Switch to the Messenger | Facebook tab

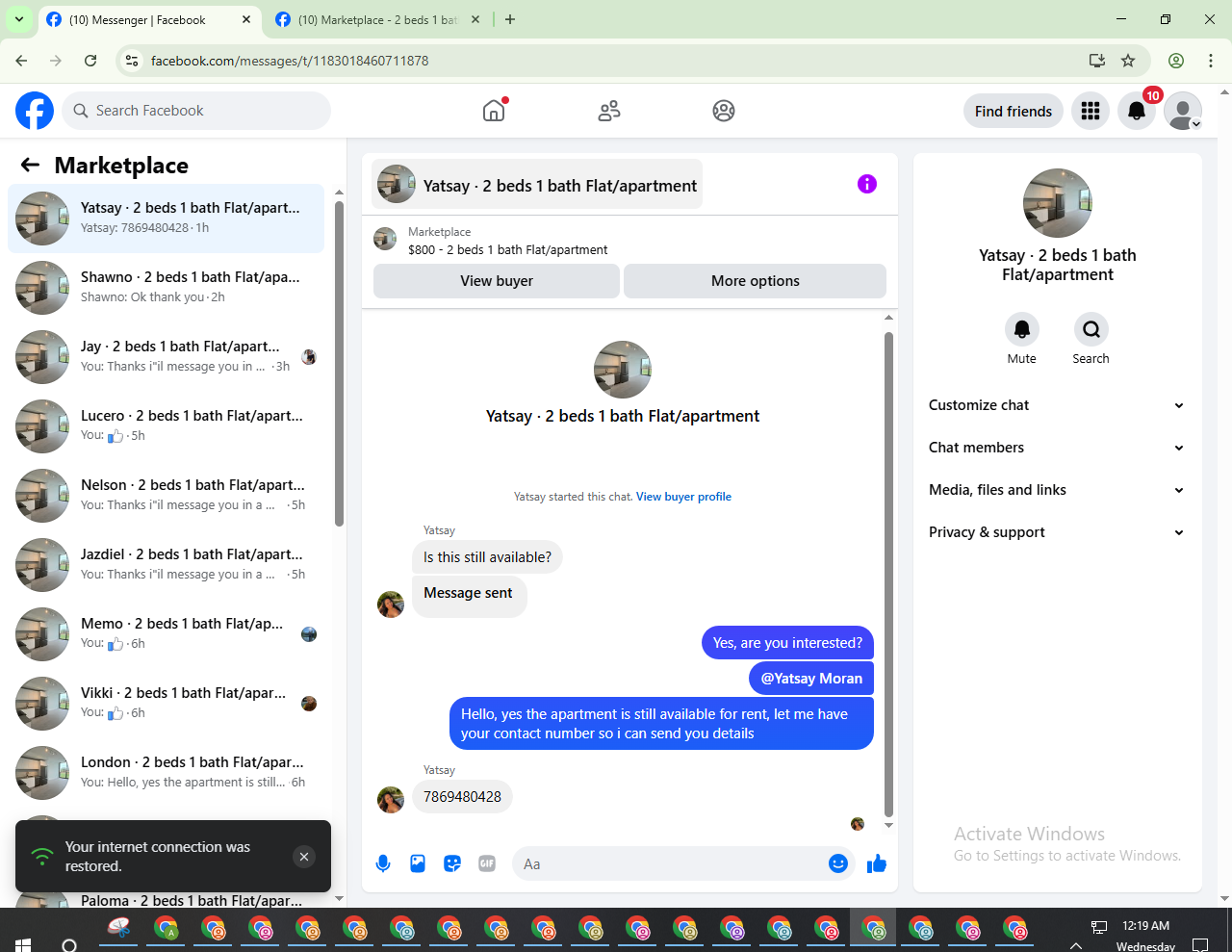[149, 19]
